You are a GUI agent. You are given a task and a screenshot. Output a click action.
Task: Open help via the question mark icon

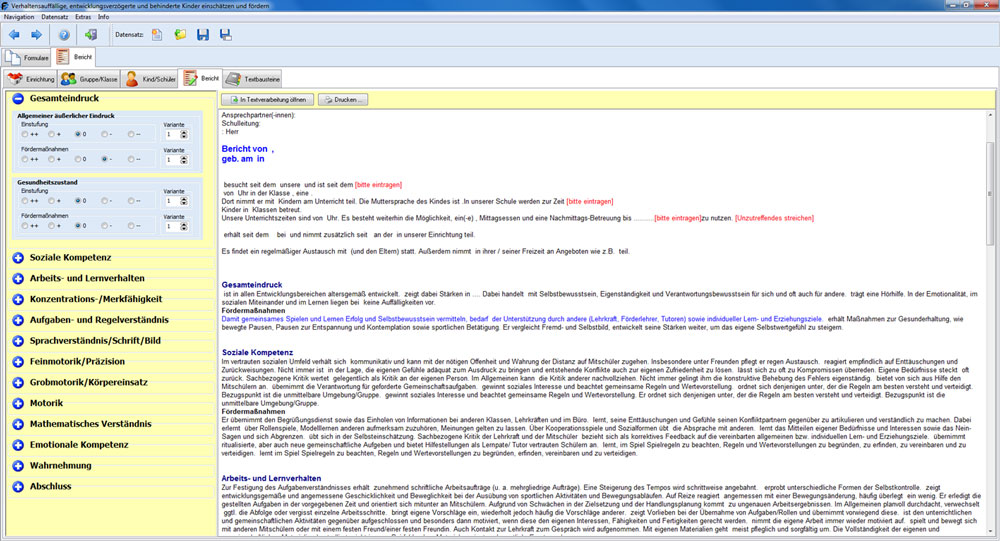point(64,34)
